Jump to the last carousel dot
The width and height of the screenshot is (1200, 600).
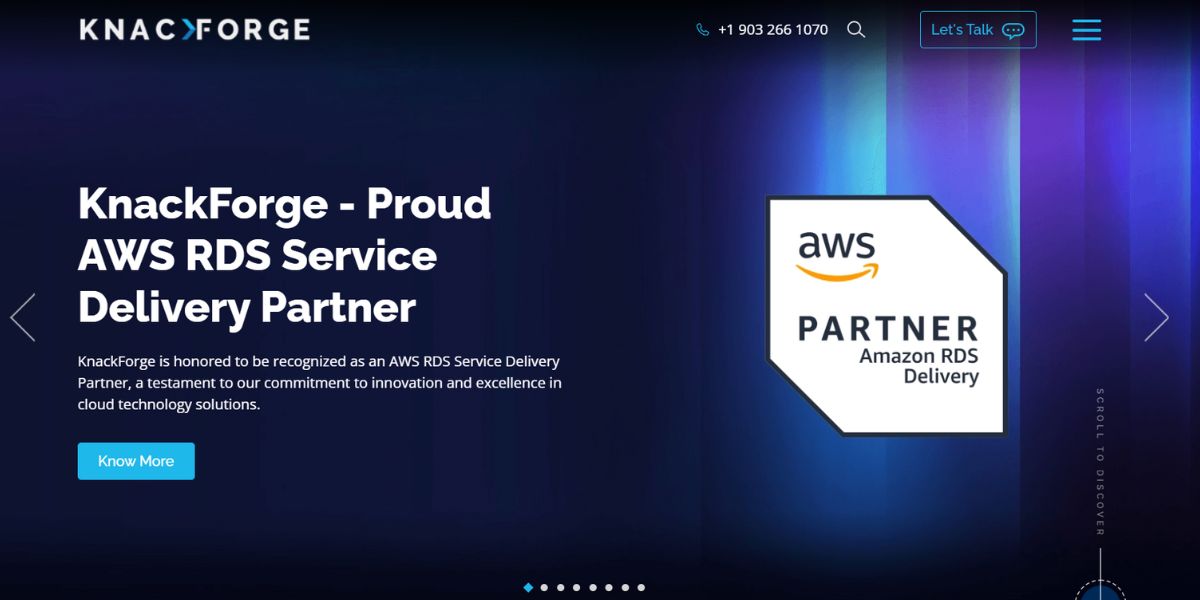point(641,588)
